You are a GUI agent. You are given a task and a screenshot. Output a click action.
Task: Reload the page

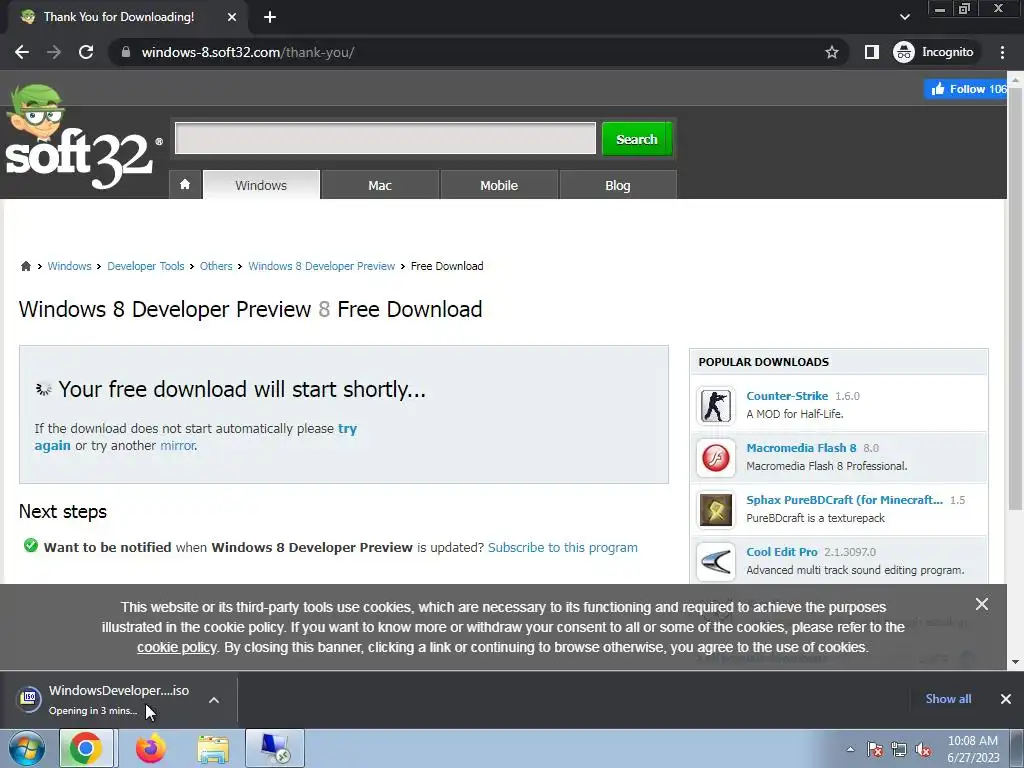tap(86, 52)
